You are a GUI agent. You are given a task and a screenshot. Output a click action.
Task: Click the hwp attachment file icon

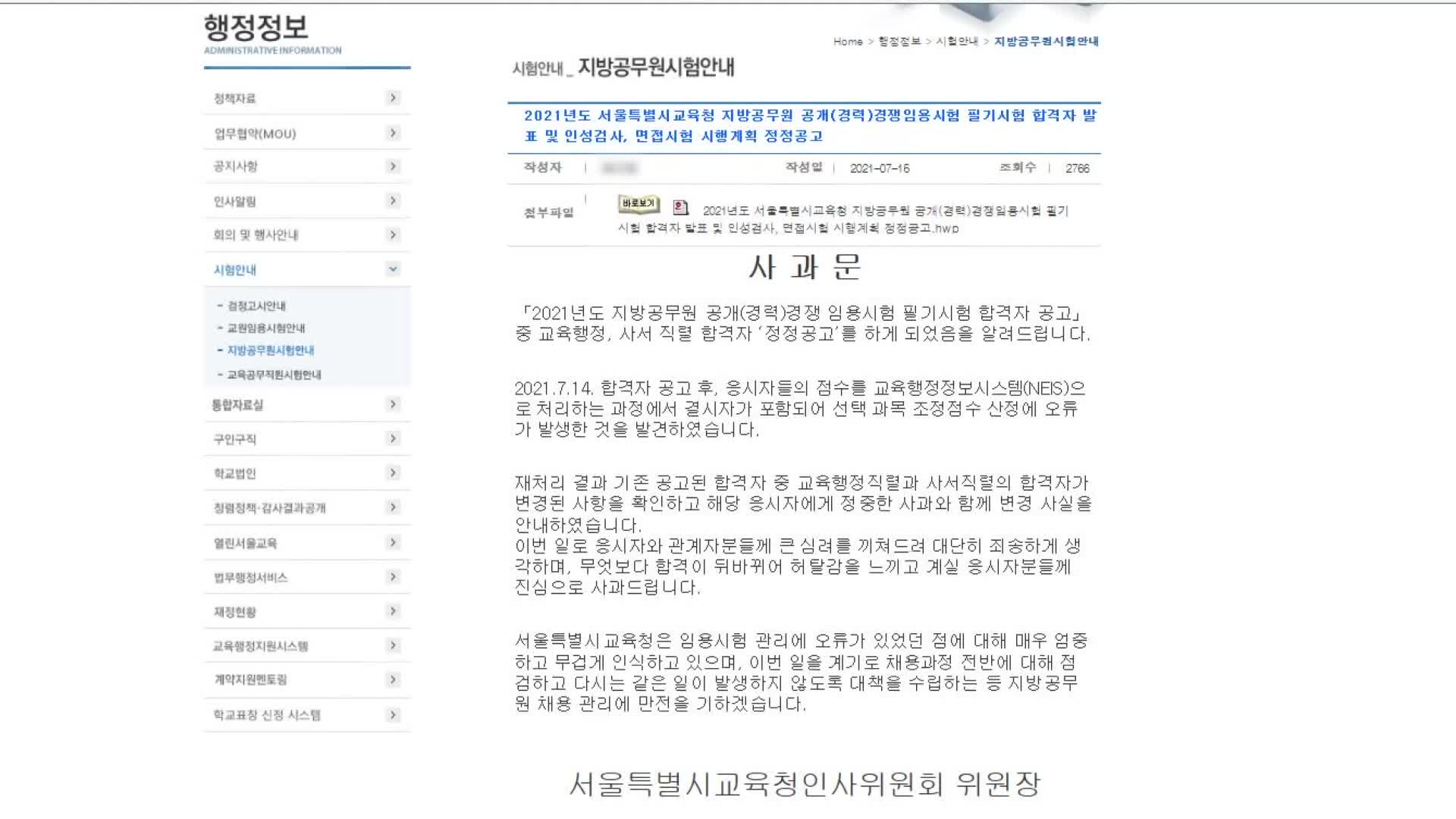[x=681, y=207]
